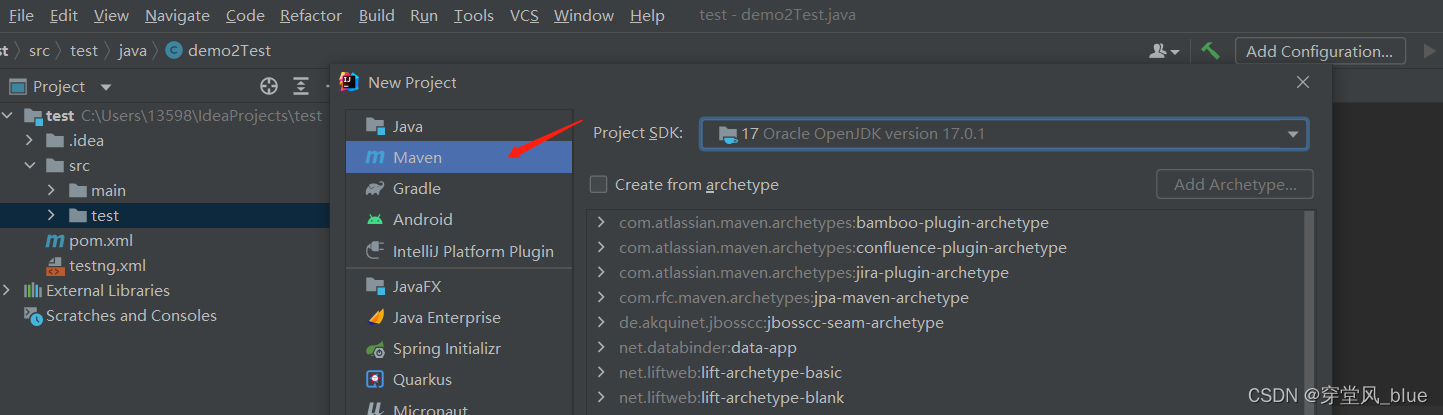
Task: Select Micronaut project type
Action: 459,407
